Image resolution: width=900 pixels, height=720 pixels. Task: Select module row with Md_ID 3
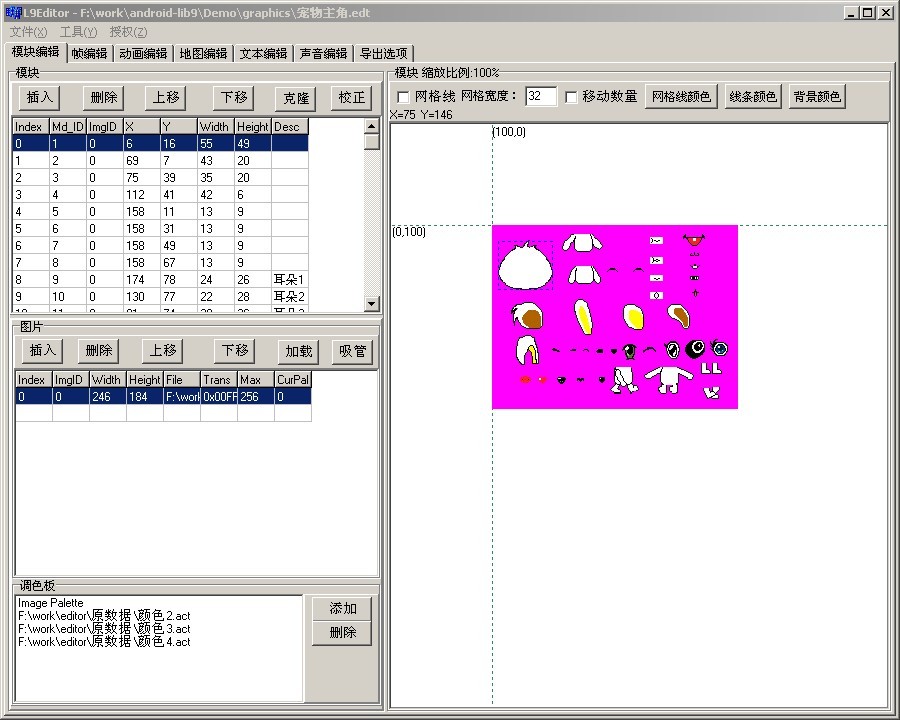[x=160, y=177]
